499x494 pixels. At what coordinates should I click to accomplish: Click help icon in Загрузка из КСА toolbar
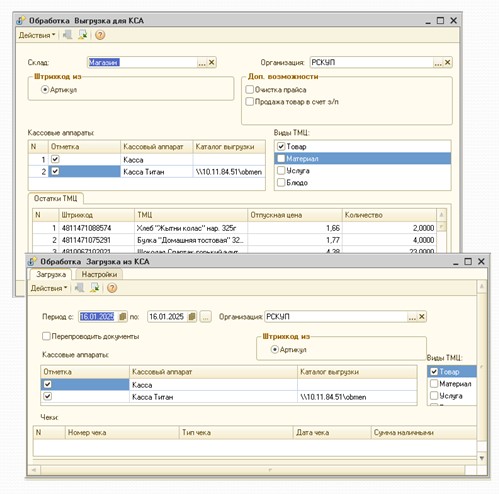(112, 288)
